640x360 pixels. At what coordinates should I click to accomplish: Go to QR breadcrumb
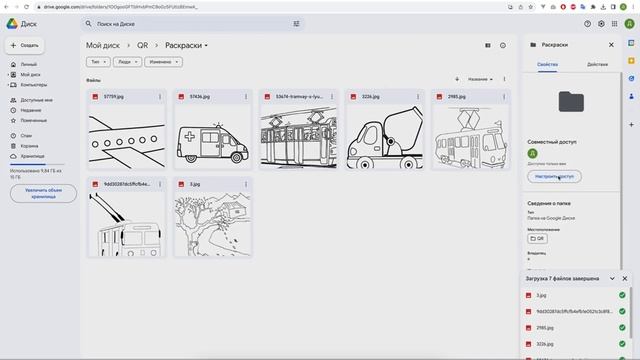[142, 45]
